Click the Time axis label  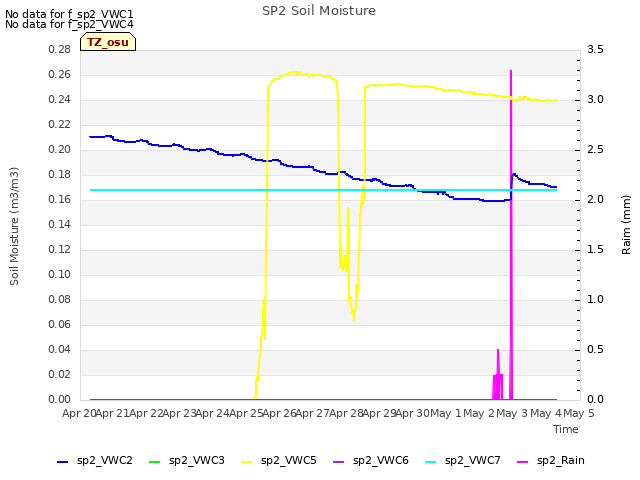[x=566, y=429]
